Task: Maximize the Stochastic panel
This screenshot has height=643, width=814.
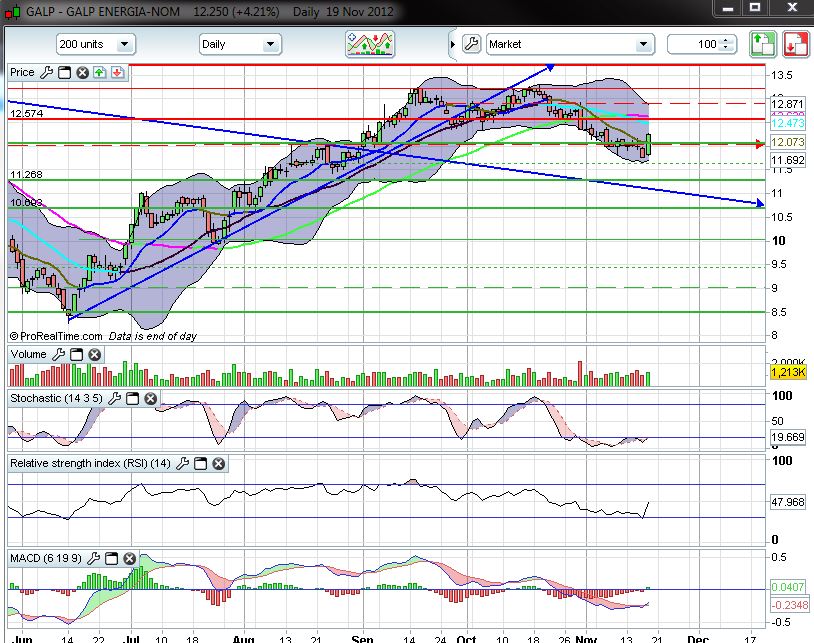Action: click(132, 399)
